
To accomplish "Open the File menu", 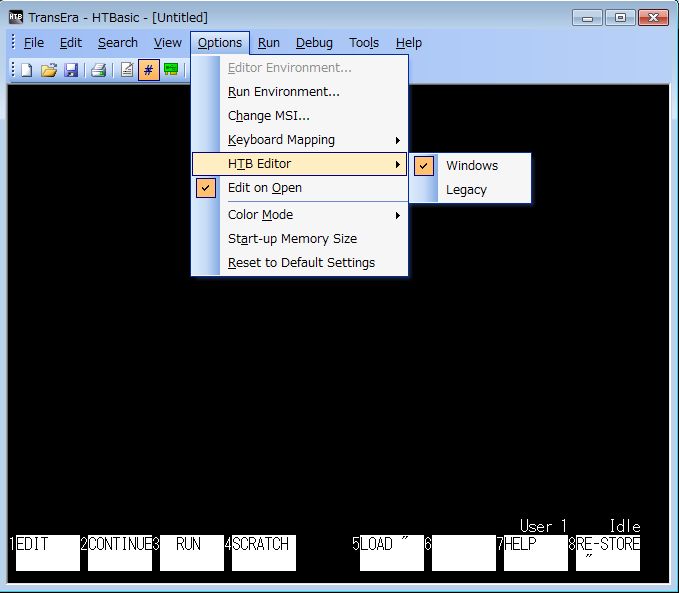I will [34, 43].
